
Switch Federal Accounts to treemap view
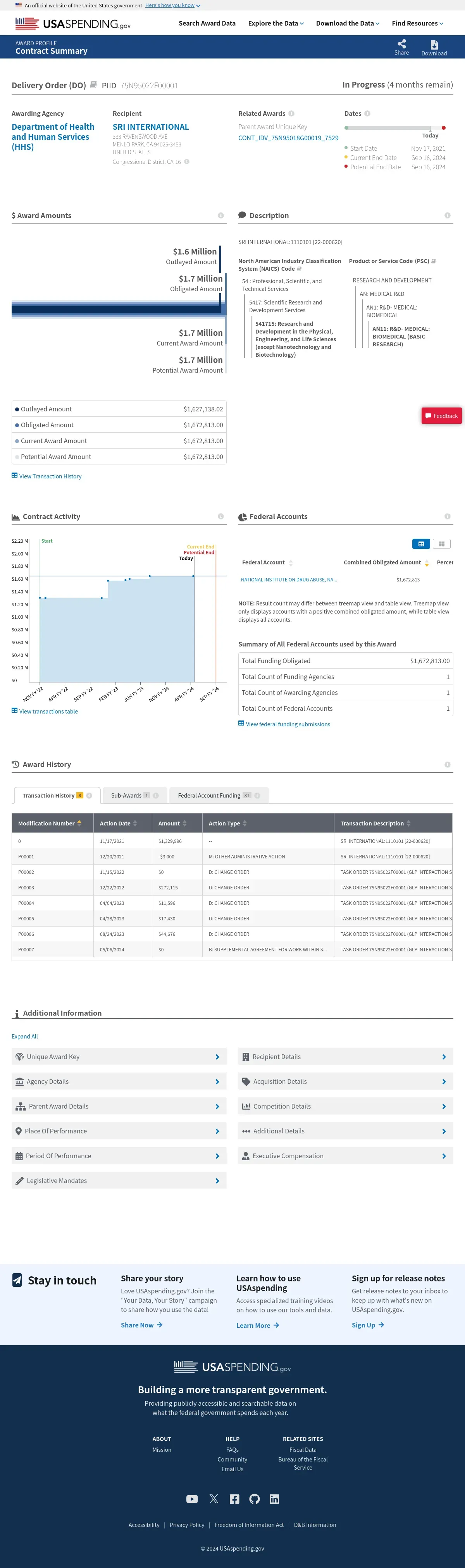tap(441, 544)
